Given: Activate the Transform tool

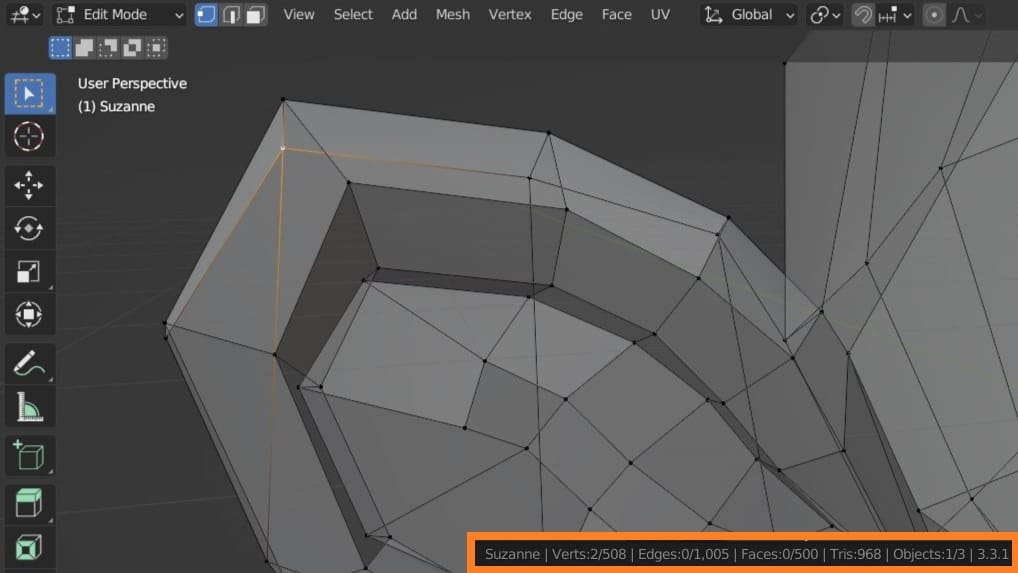Looking at the screenshot, I should point(29,315).
